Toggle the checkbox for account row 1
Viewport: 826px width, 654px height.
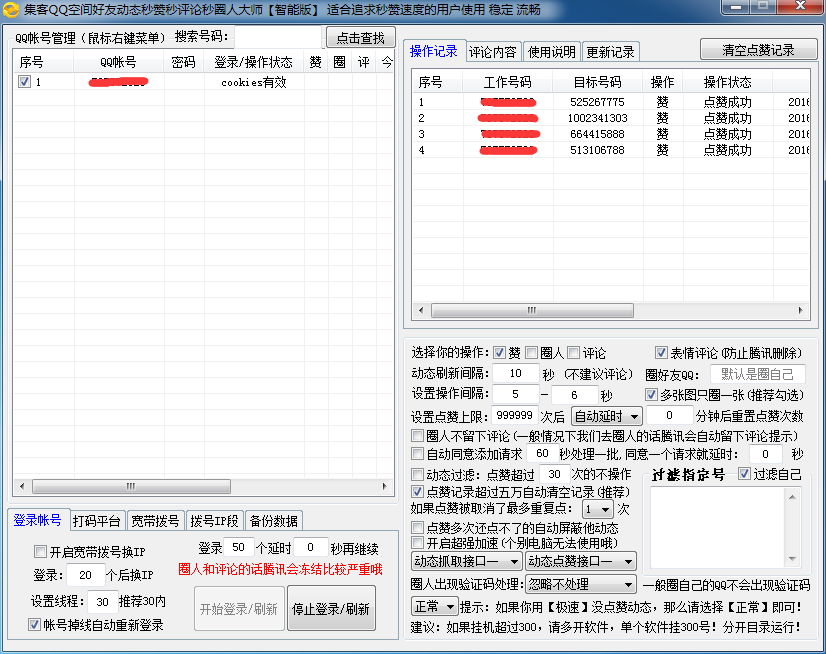[x=24, y=82]
